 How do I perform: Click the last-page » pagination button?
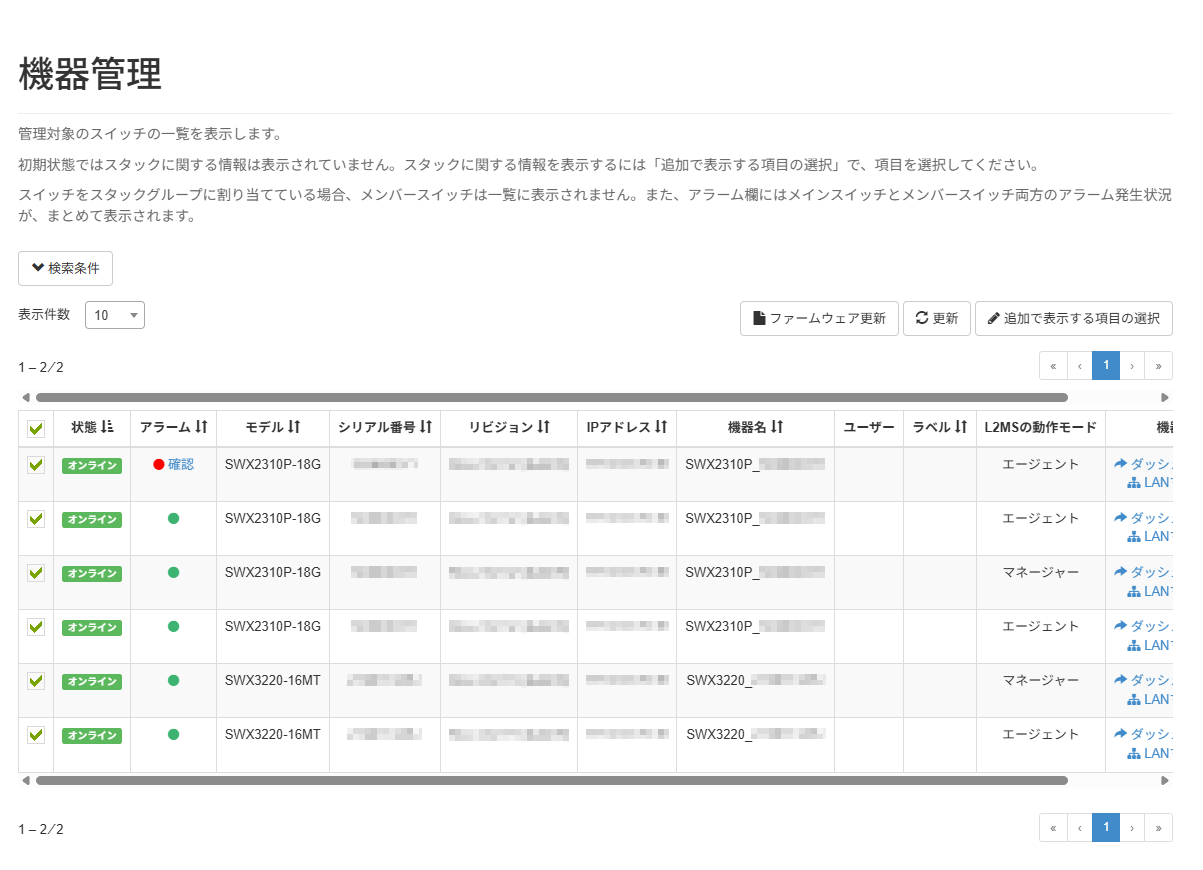pos(1158,366)
